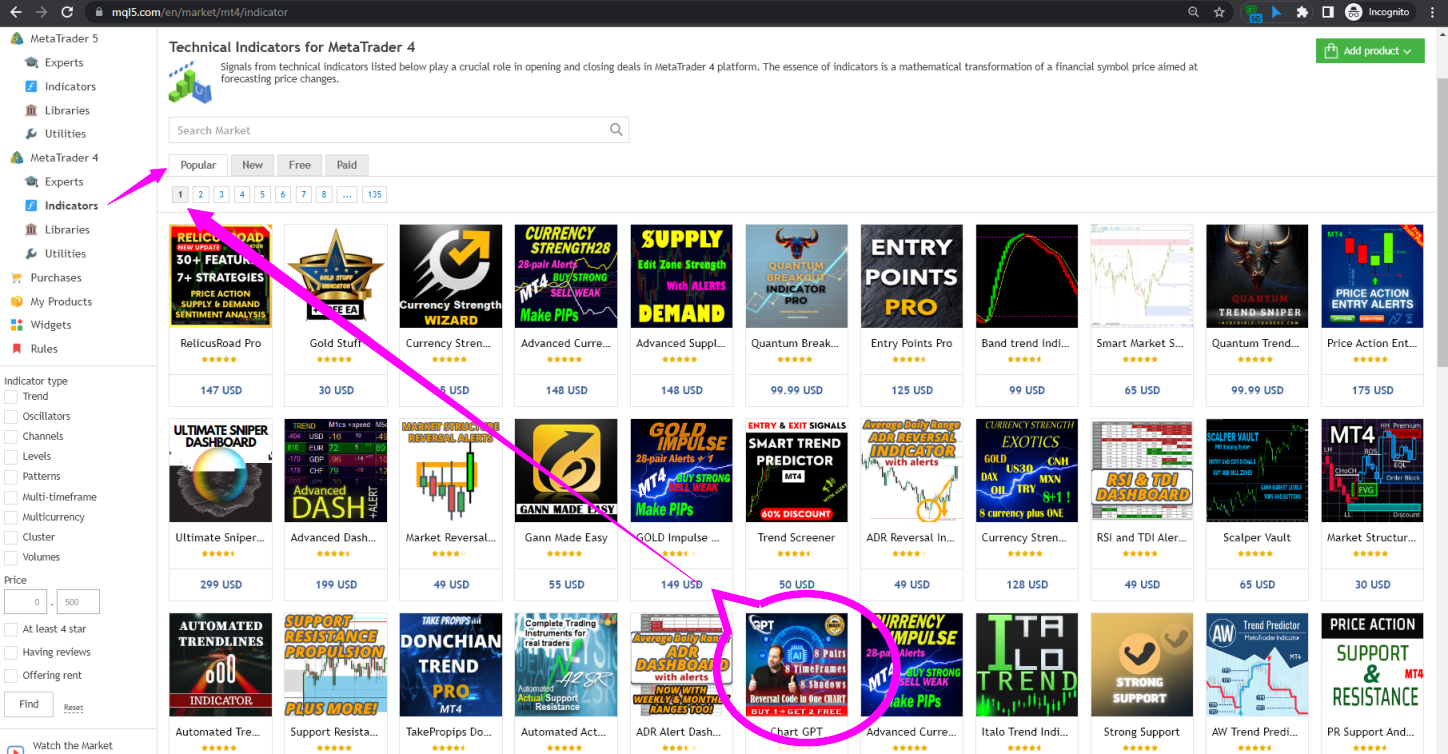The width and height of the screenshot is (1448, 754).
Task: Check the Channels indicator type
Action: pyautogui.click(x=11, y=436)
